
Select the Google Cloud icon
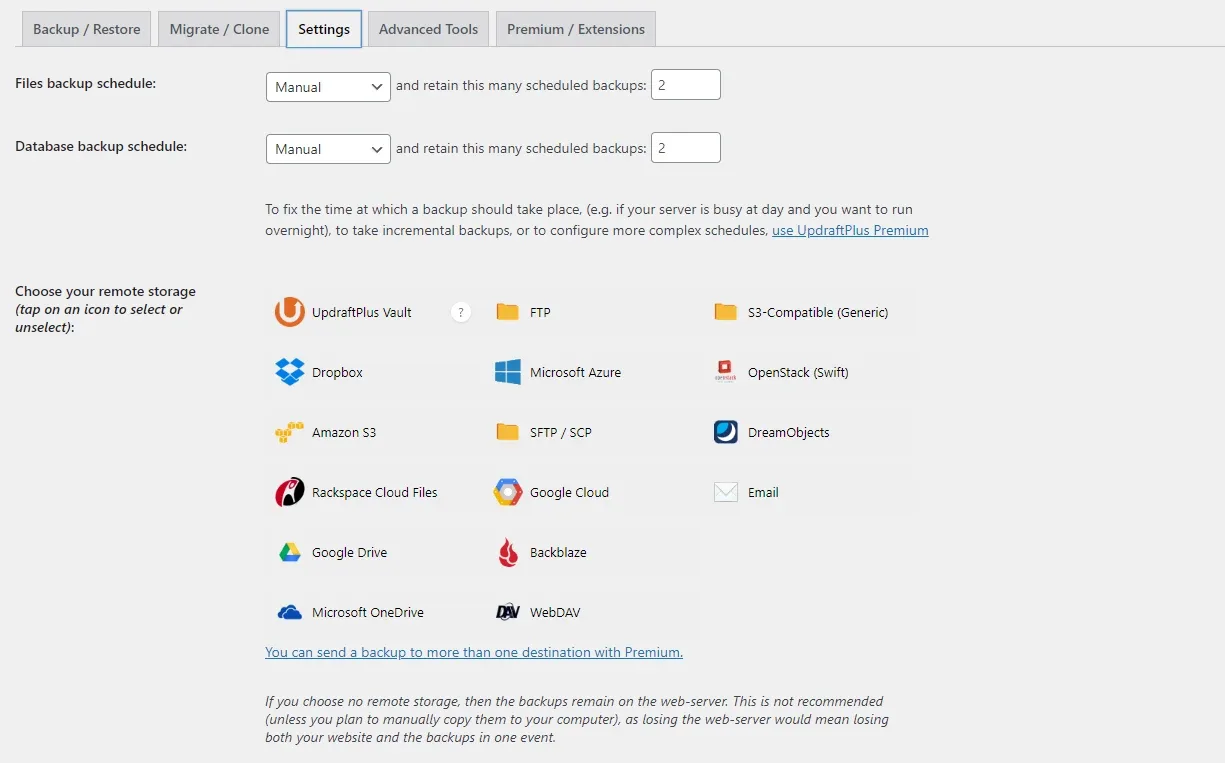[508, 492]
